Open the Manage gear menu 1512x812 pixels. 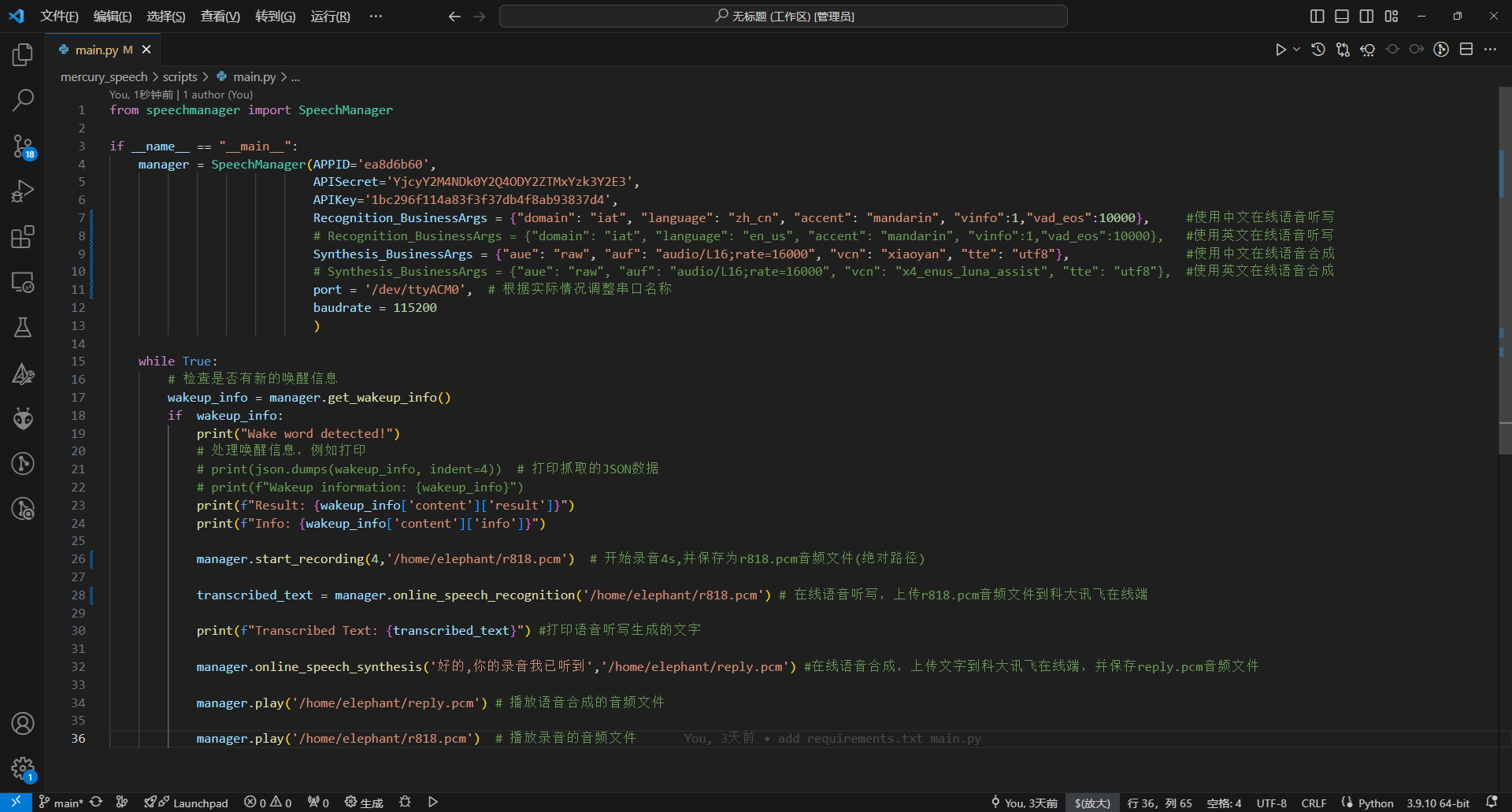tap(23, 769)
